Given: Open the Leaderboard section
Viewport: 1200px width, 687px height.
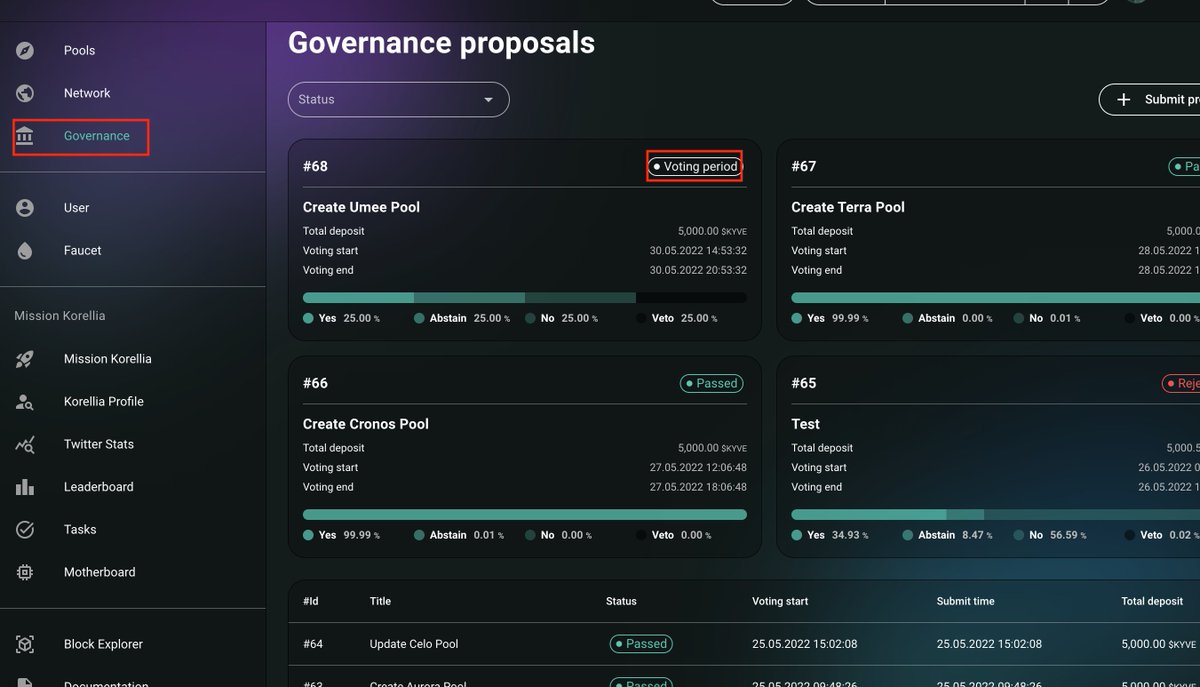Looking at the screenshot, I should click(98, 487).
